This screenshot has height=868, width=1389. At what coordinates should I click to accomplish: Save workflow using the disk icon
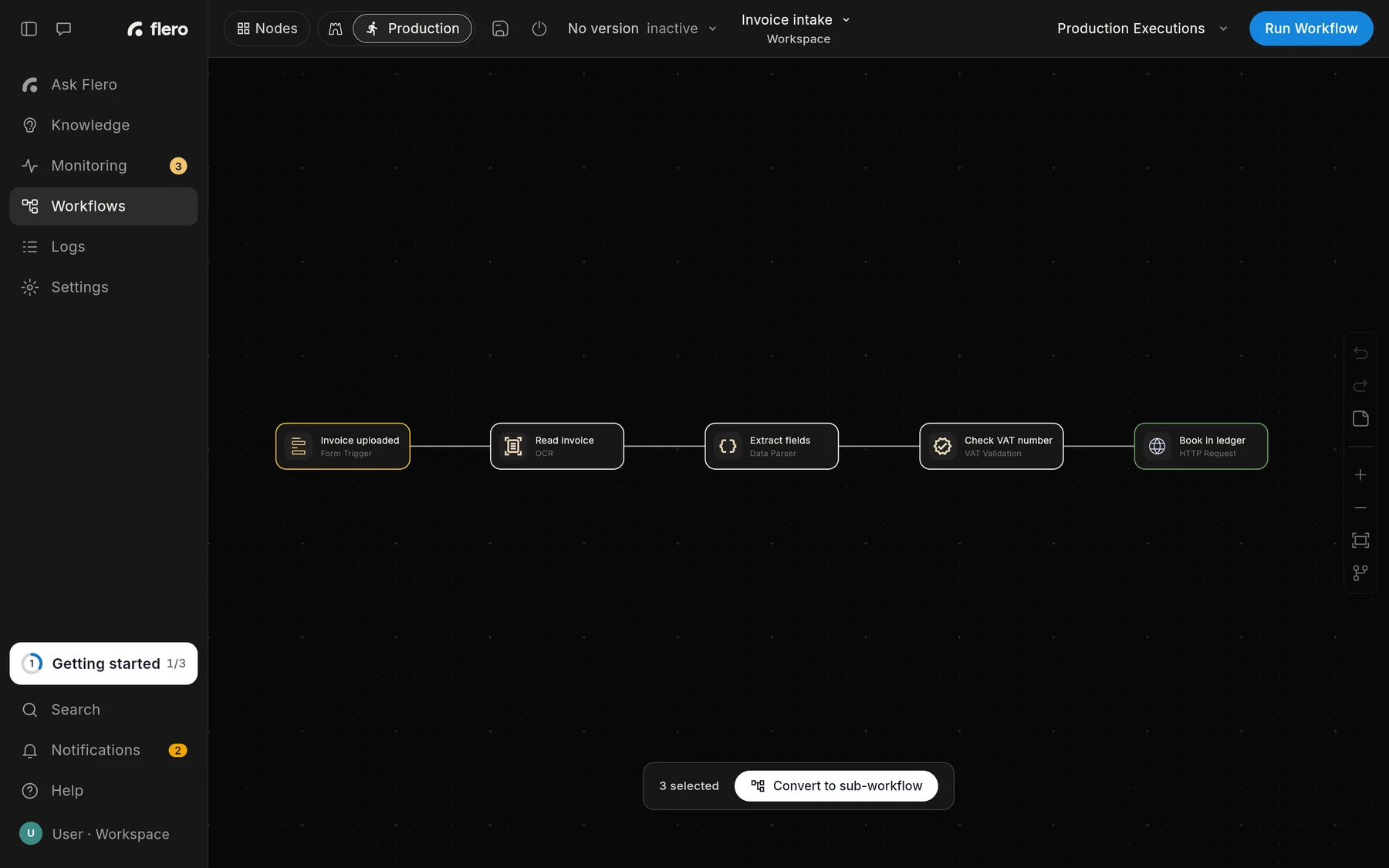click(500, 29)
